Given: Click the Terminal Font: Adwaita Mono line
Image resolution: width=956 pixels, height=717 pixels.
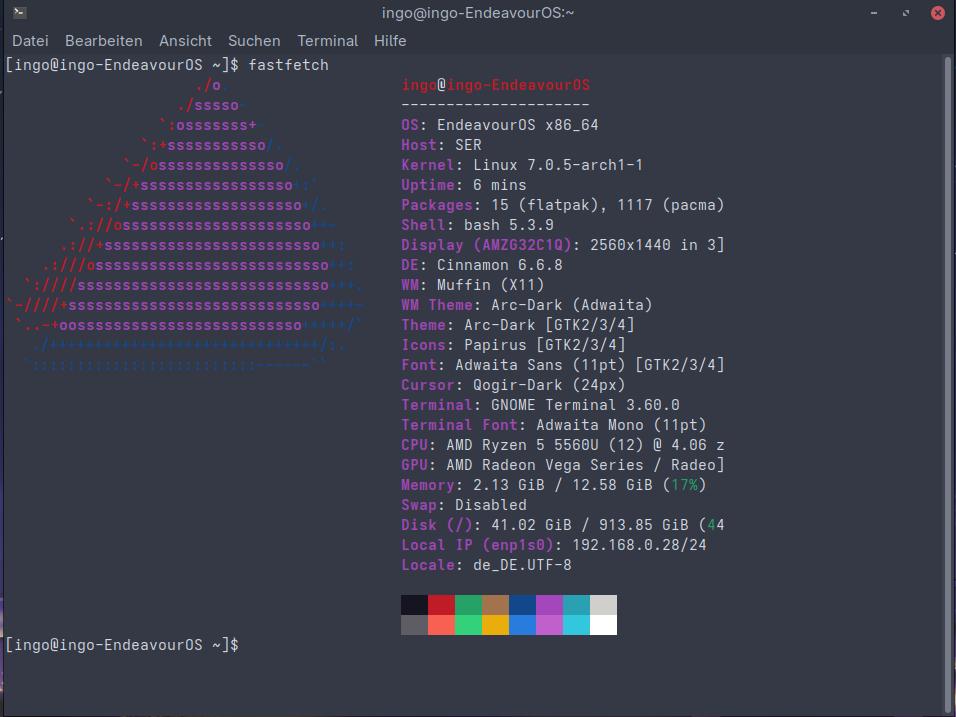Looking at the screenshot, I should 554,425.
